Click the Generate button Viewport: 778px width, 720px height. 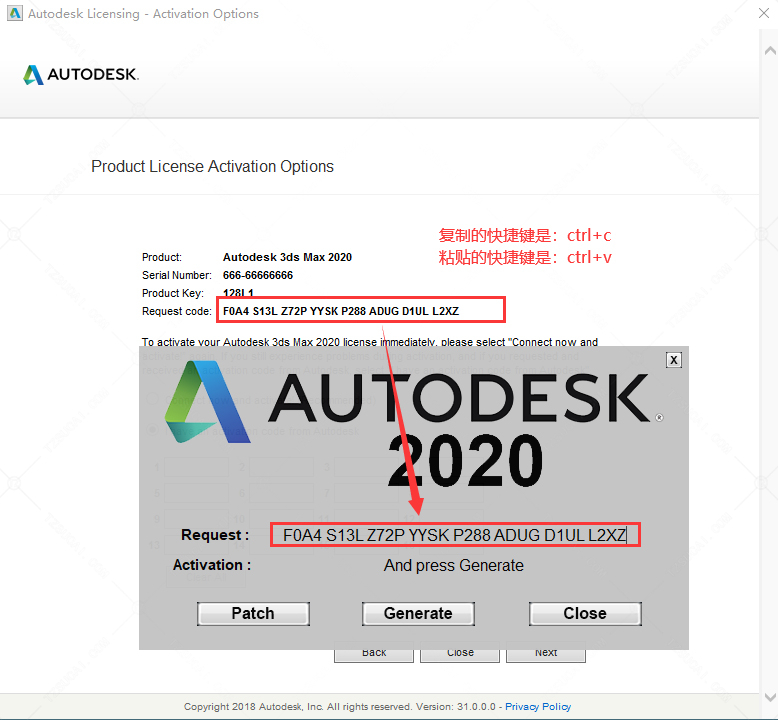(418, 614)
